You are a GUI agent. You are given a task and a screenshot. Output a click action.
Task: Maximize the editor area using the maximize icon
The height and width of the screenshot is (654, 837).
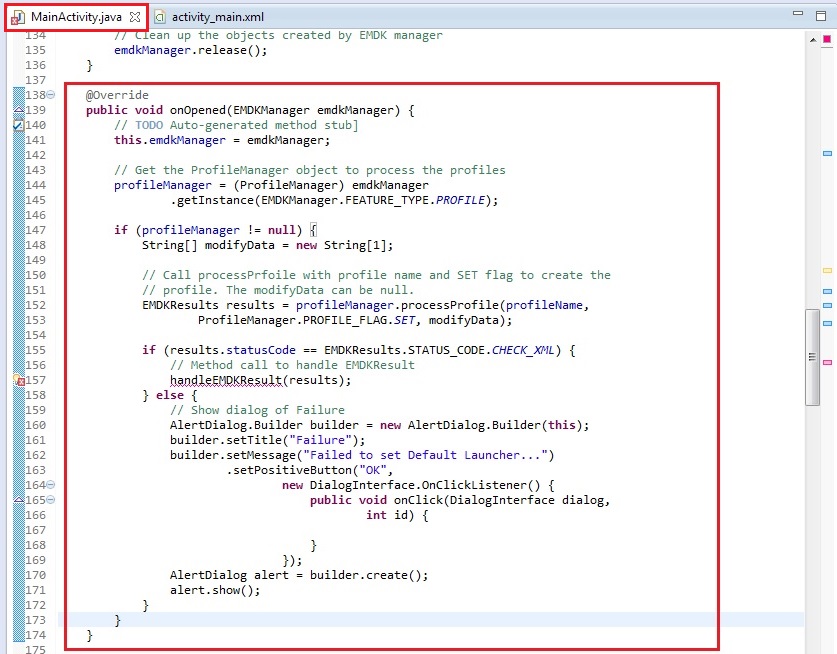pyautogui.click(x=819, y=15)
